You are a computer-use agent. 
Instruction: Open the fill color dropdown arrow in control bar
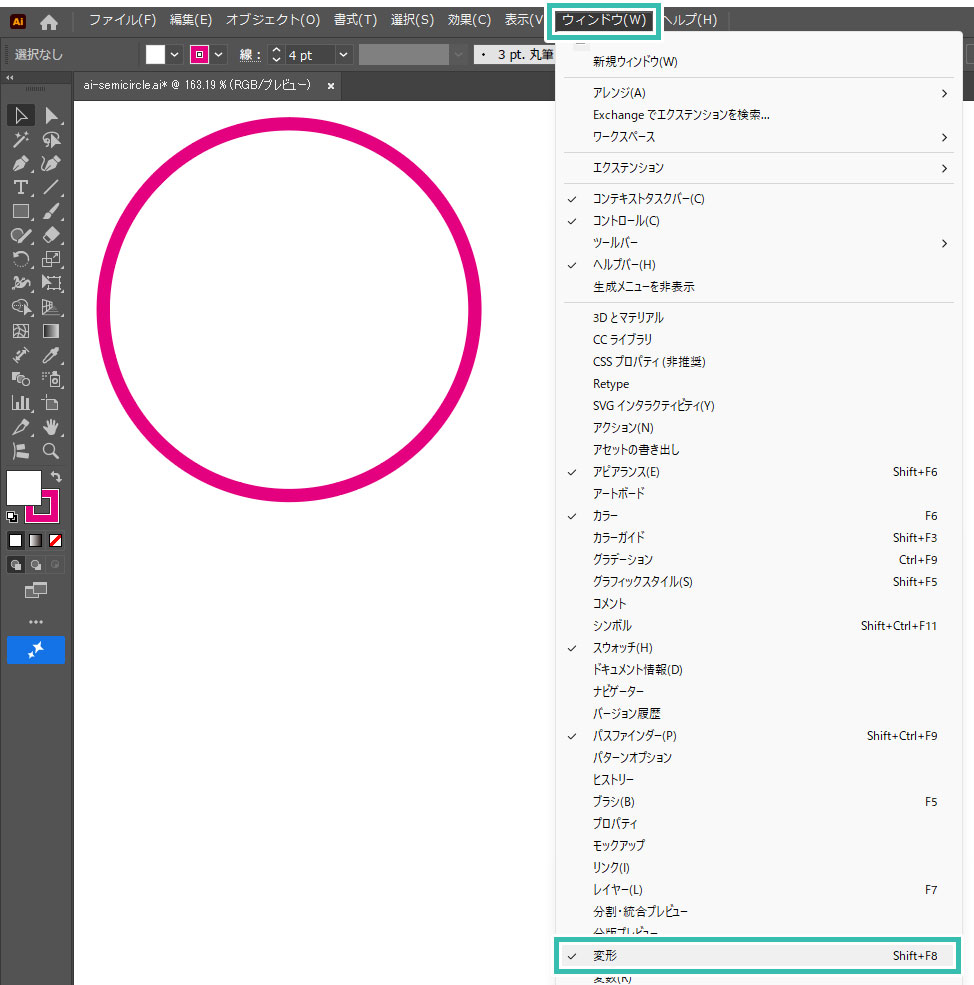[175, 55]
